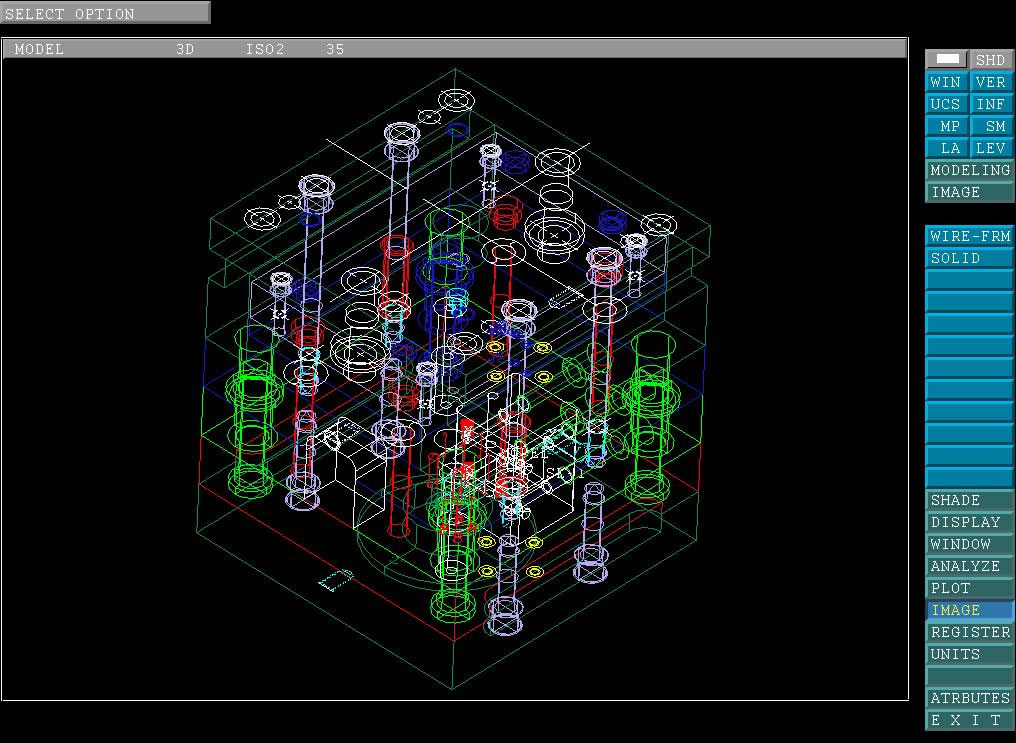Select the ANALYZE menu item

point(969,566)
